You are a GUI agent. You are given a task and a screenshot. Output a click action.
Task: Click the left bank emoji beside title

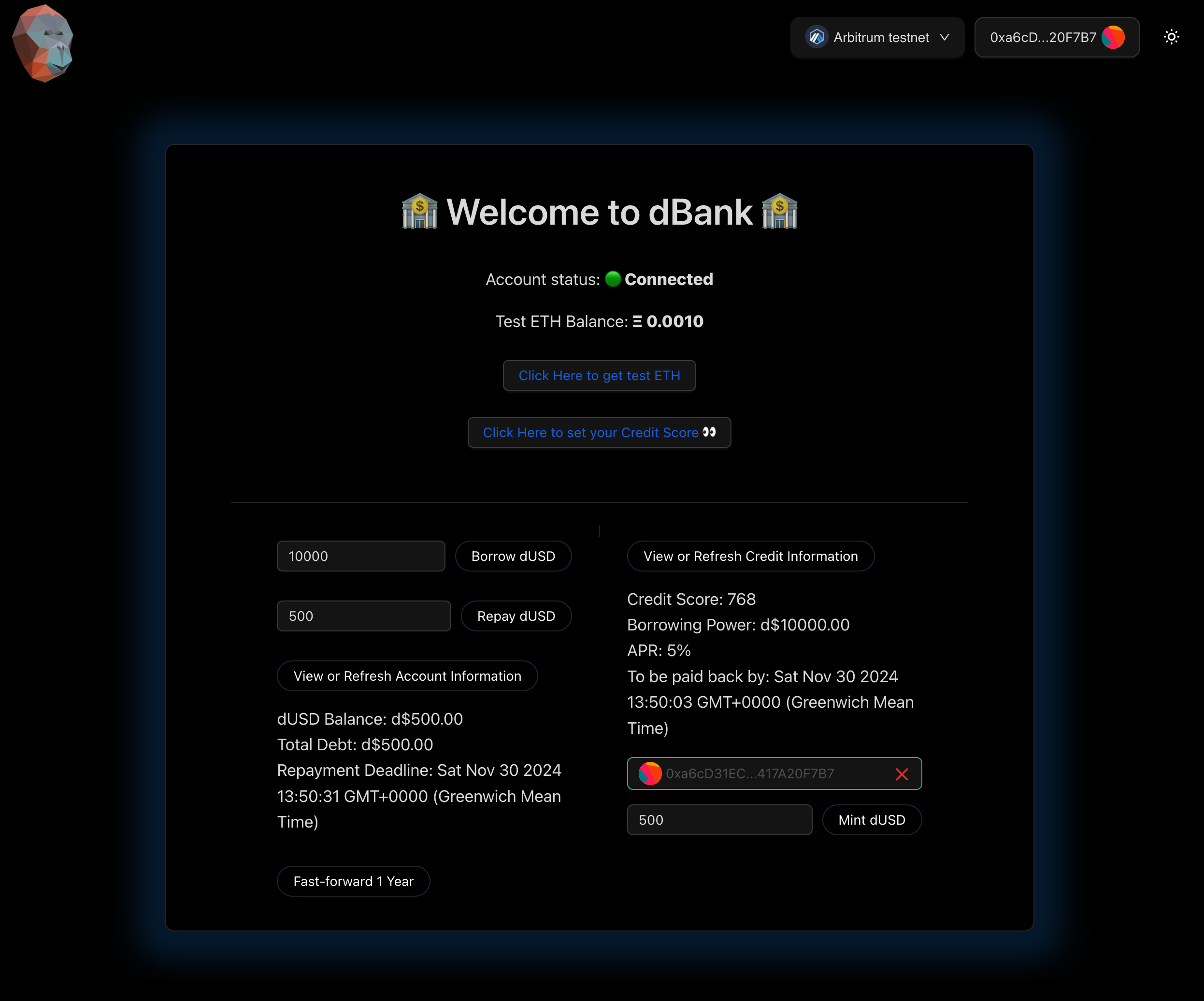point(419,212)
